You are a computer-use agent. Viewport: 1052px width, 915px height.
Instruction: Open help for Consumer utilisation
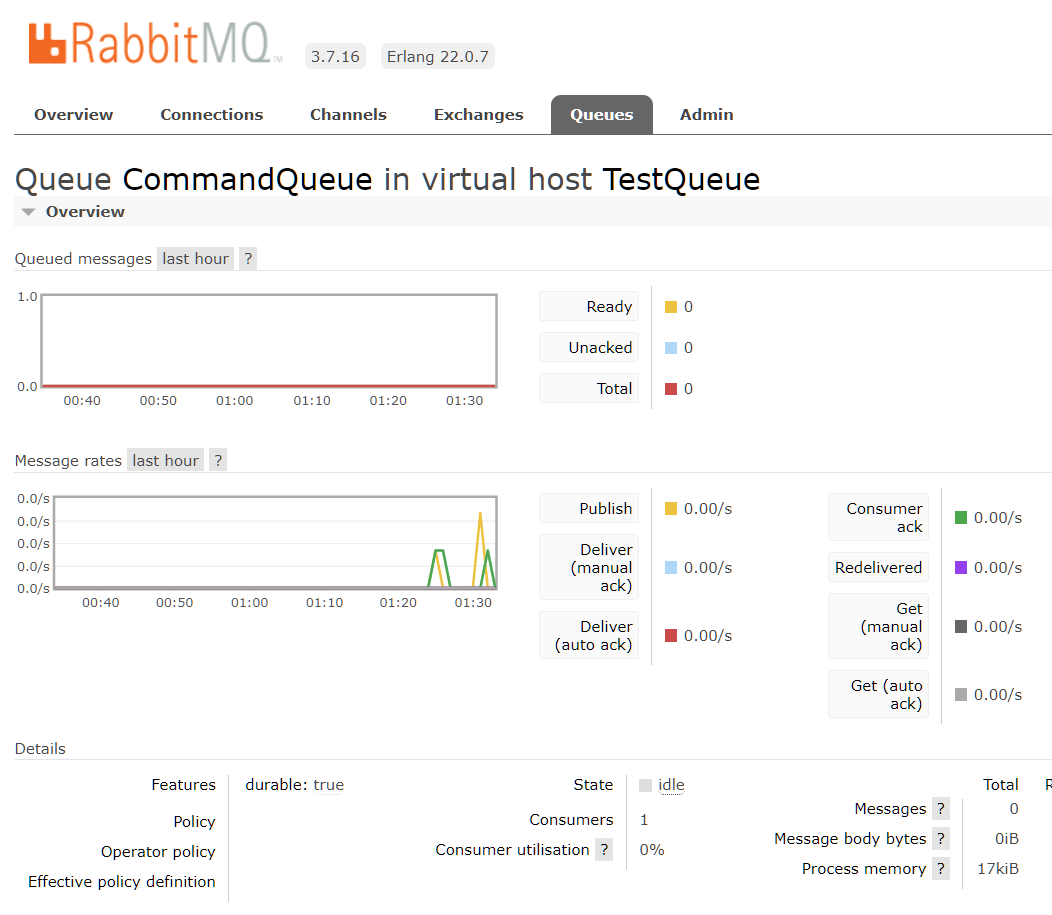604,850
